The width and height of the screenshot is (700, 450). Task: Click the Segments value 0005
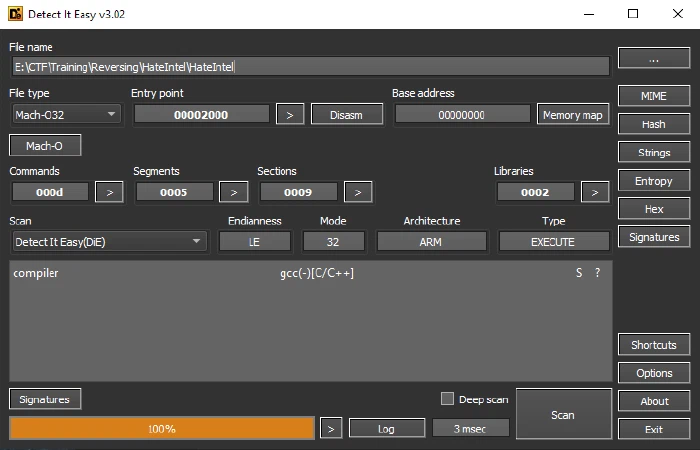tap(175, 192)
